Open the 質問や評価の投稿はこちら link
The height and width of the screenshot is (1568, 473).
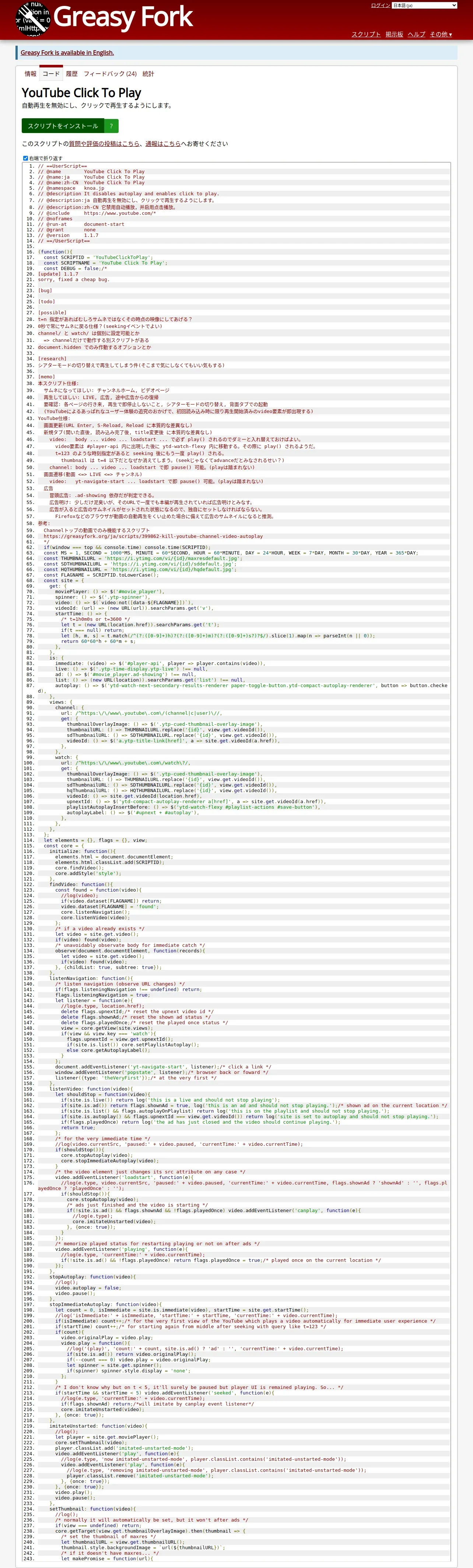coord(104,144)
